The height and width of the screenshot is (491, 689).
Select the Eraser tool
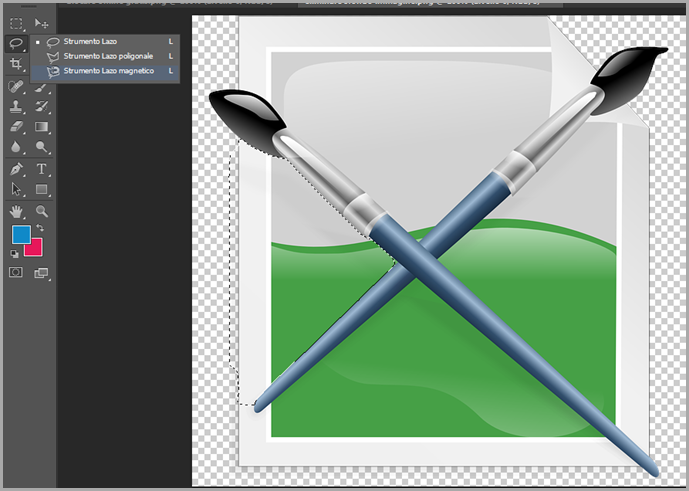click(16, 127)
